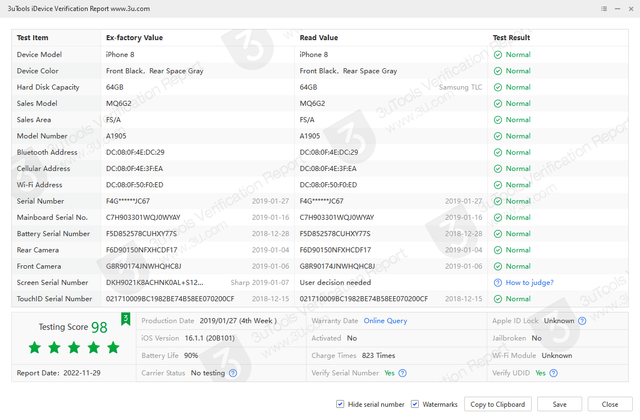Click Normal check icon for Hard Disk Capacity
640x420 pixels.
(x=498, y=87)
